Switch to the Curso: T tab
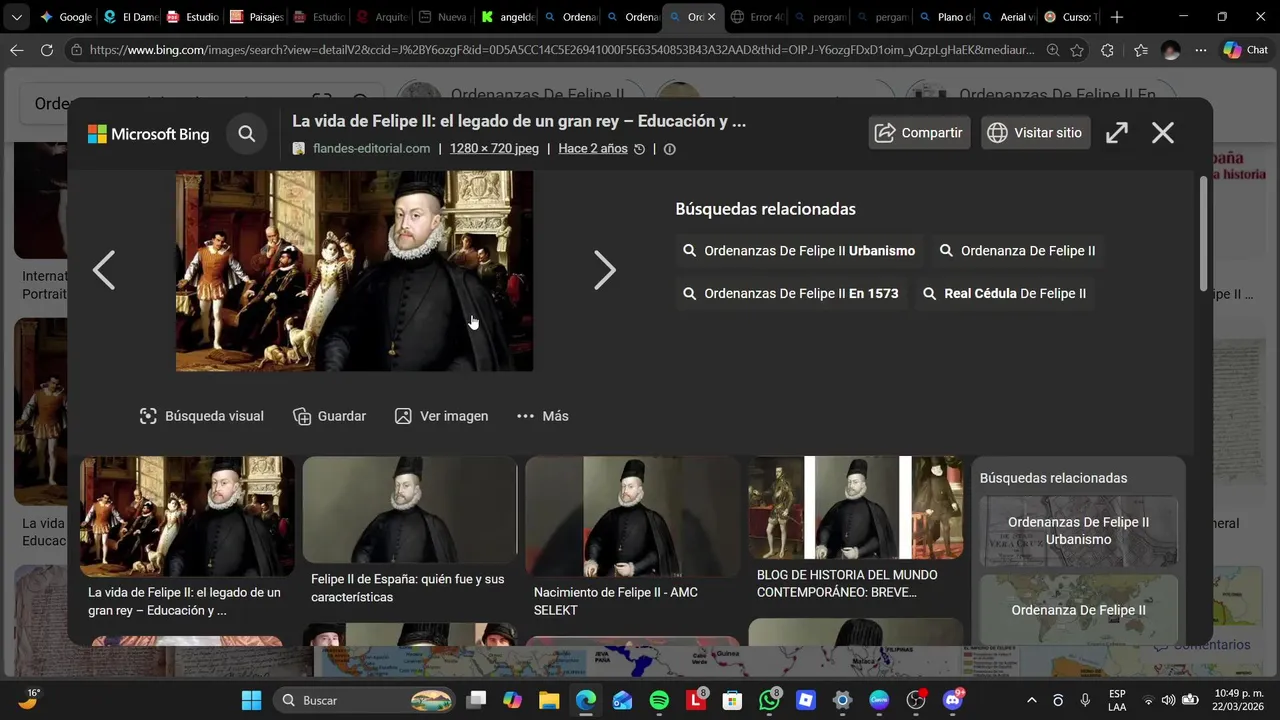 [1069, 17]
